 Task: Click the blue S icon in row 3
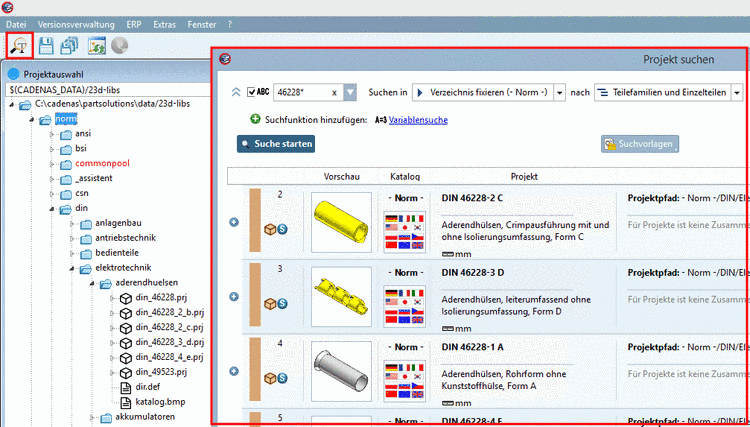[x=283, y=304]
